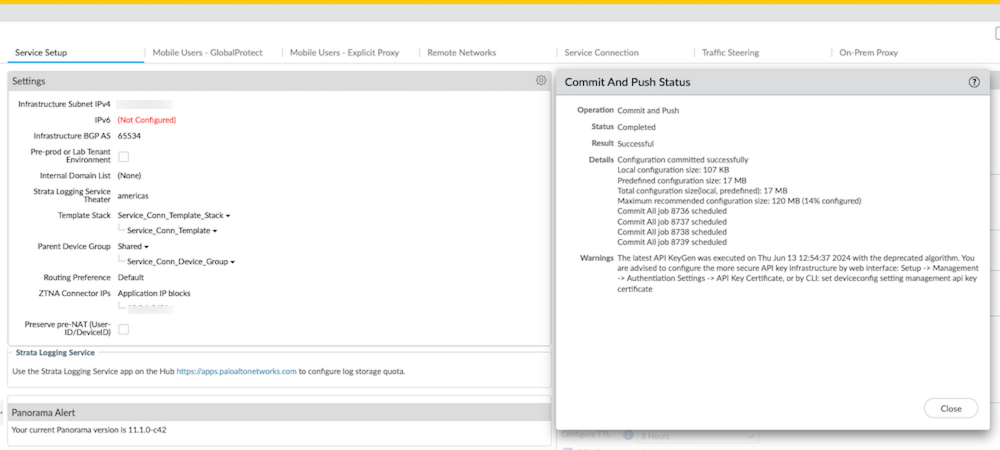Select the Service Setup tab

41,52
